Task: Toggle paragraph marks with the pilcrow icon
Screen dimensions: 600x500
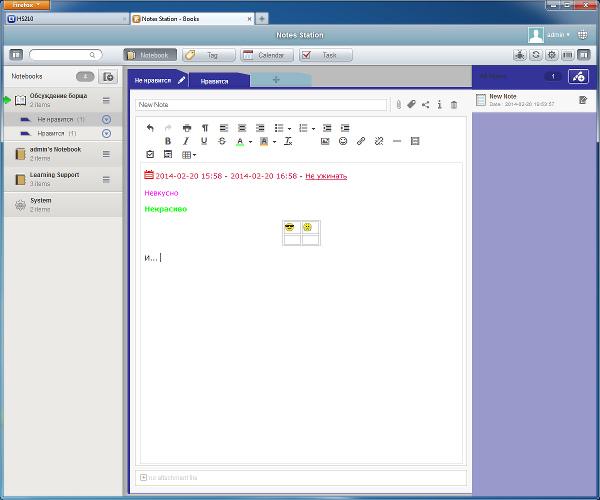Action: (x=205, y=128)
